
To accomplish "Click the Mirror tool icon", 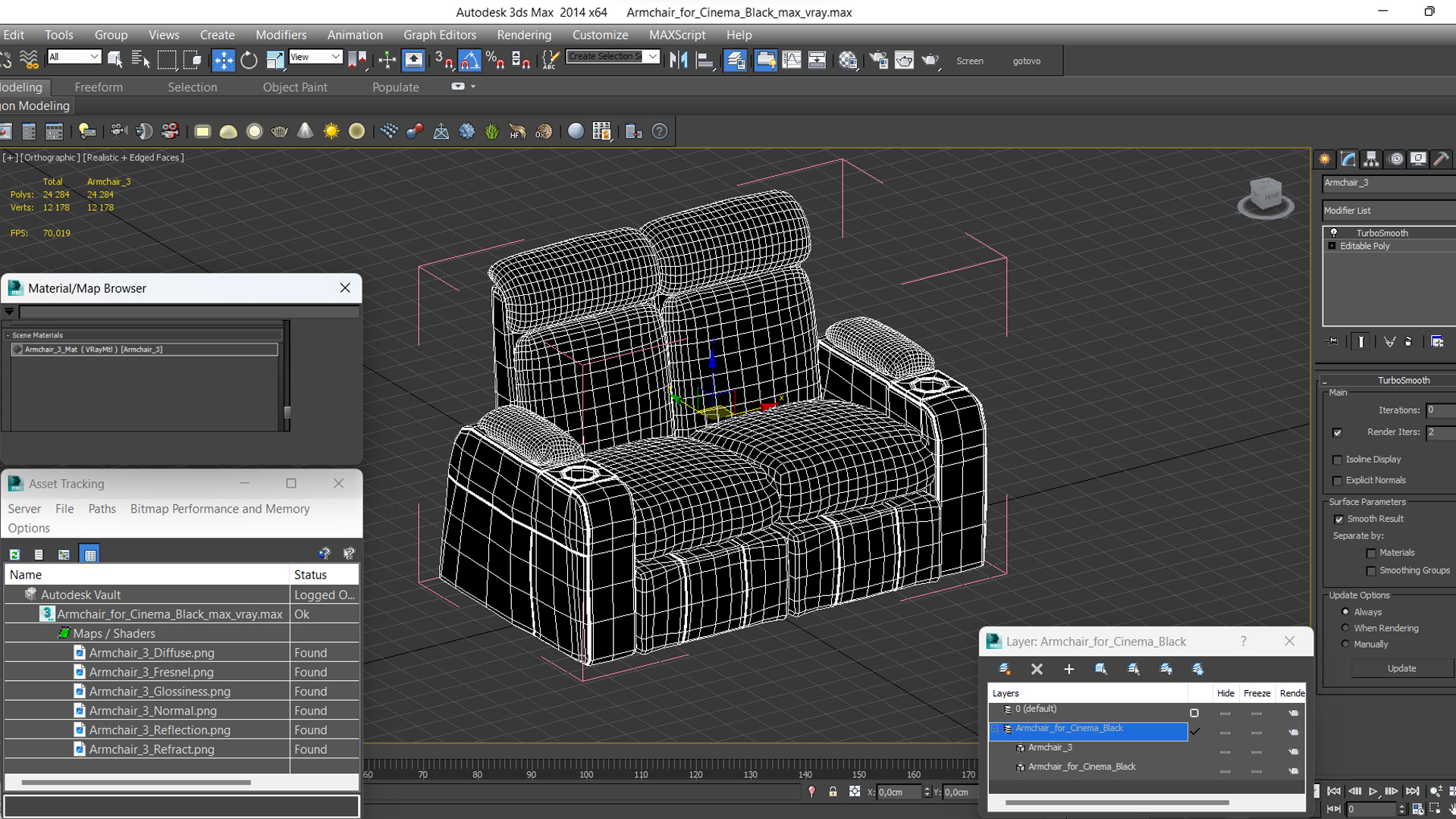I will (679, 60).
